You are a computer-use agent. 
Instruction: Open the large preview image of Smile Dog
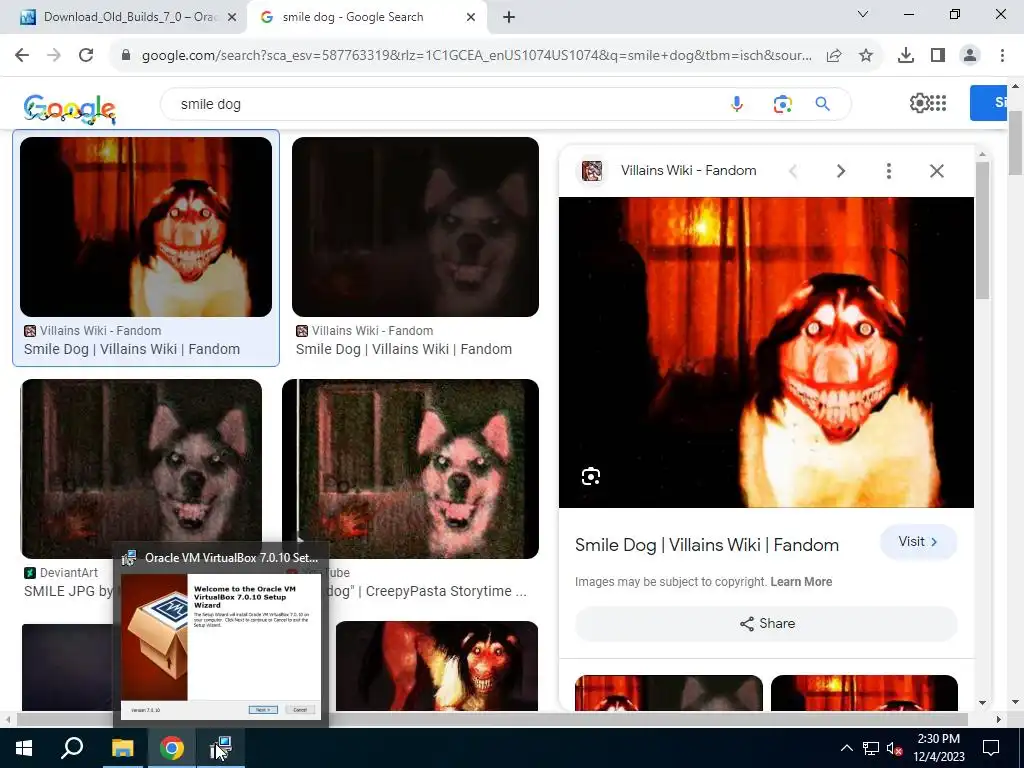(x=766, y=352)
